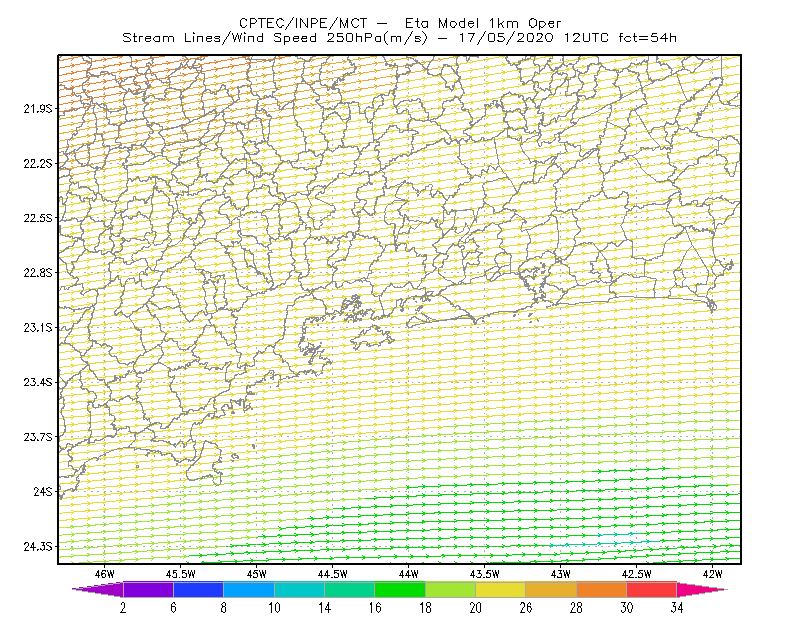Click the color bar value '26'

[x=526, y=608]
